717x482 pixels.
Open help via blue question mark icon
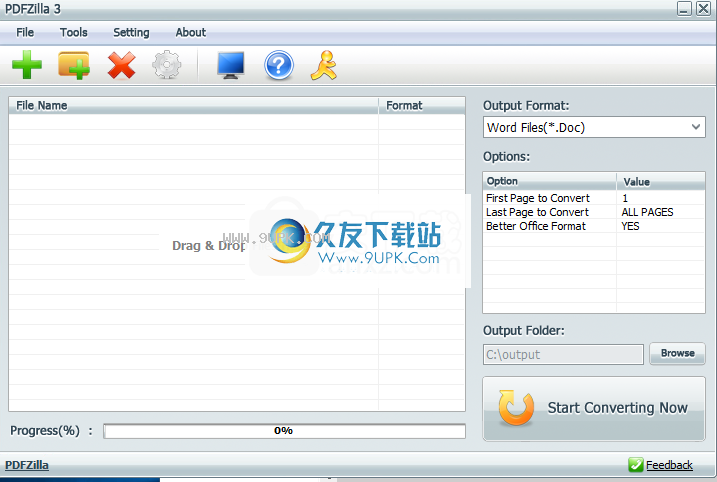click(x=278, y=65)
